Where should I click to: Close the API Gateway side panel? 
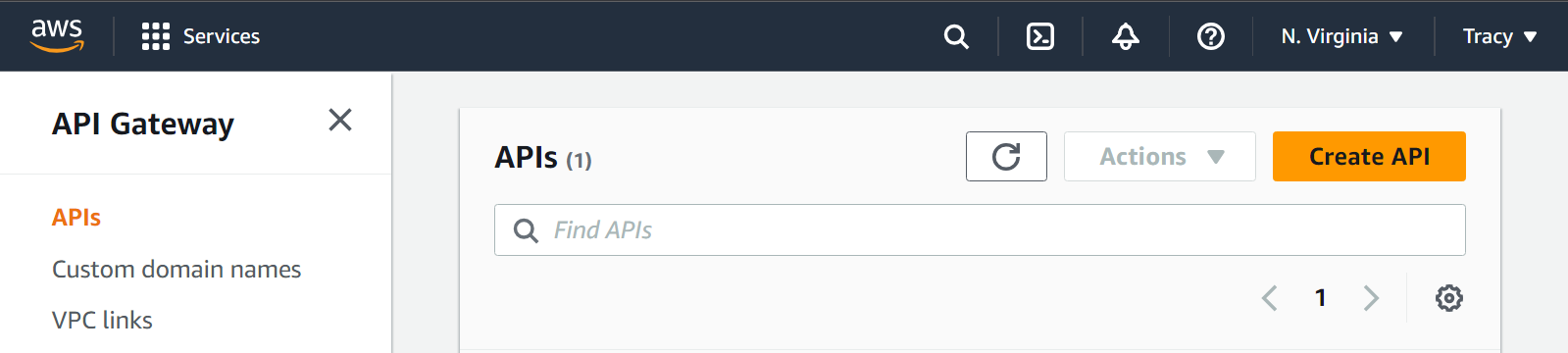pos(340,120)
